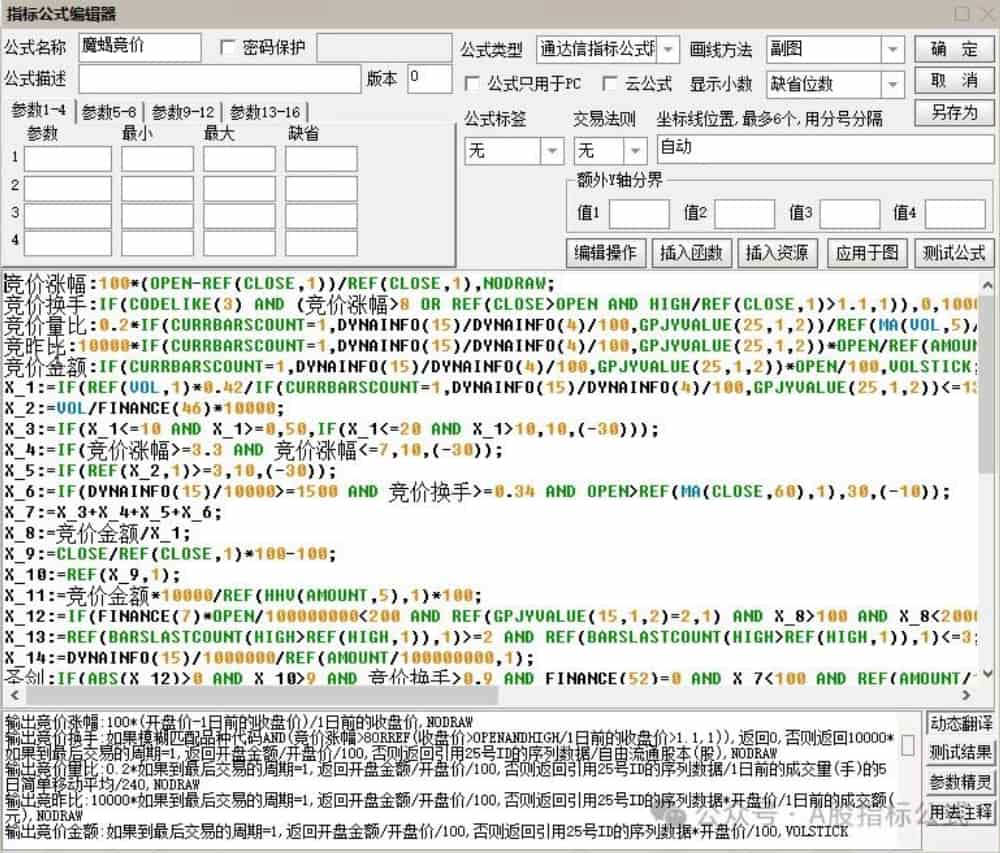This screenshot has width=1000, height=853.
Task: Click the 插入资源 button
Action: (776, 253)
